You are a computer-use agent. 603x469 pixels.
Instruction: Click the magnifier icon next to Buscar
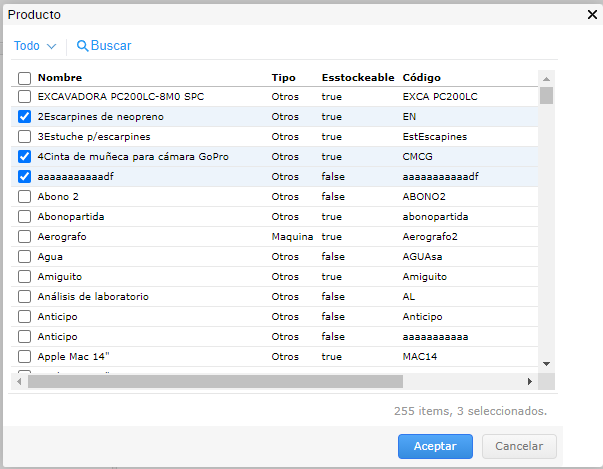point(82,46)
